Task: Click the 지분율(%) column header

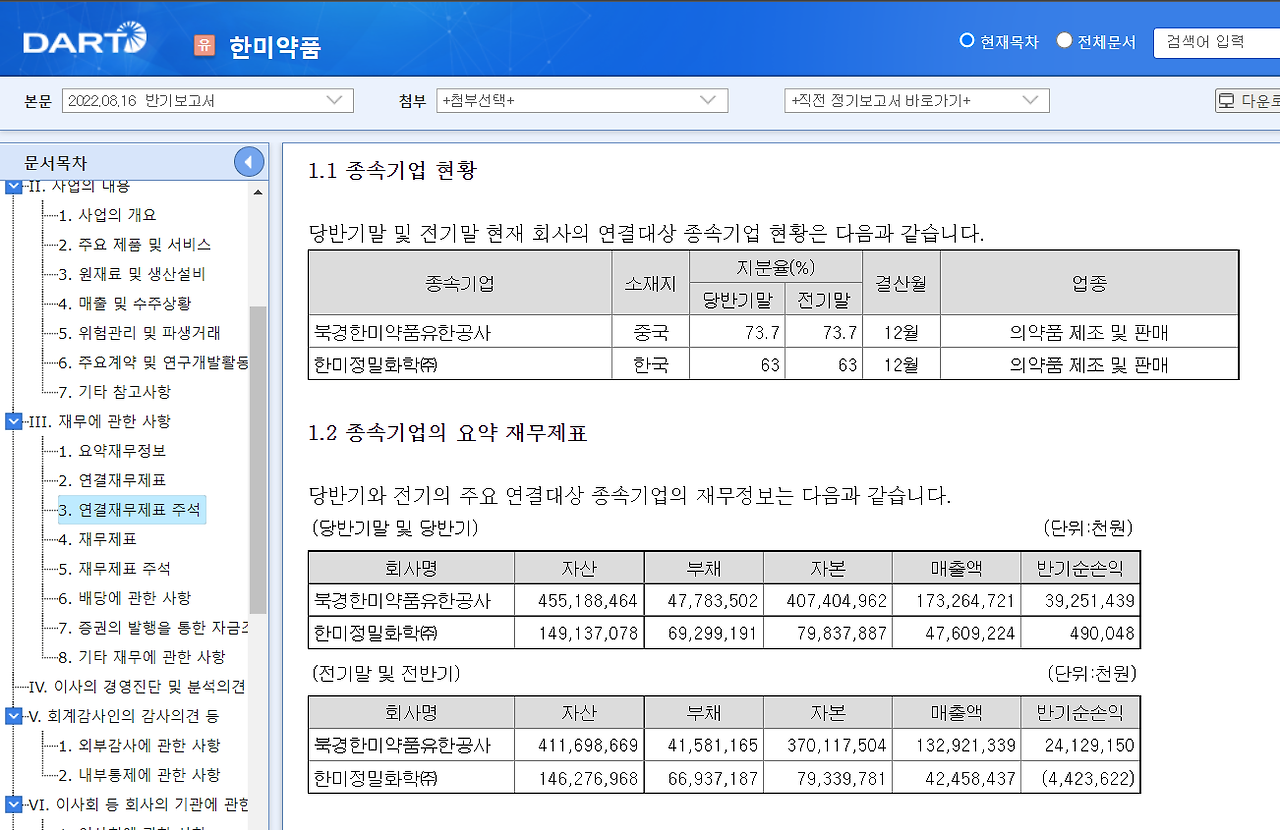Action: pyautogui.click(x=776, y=267)
